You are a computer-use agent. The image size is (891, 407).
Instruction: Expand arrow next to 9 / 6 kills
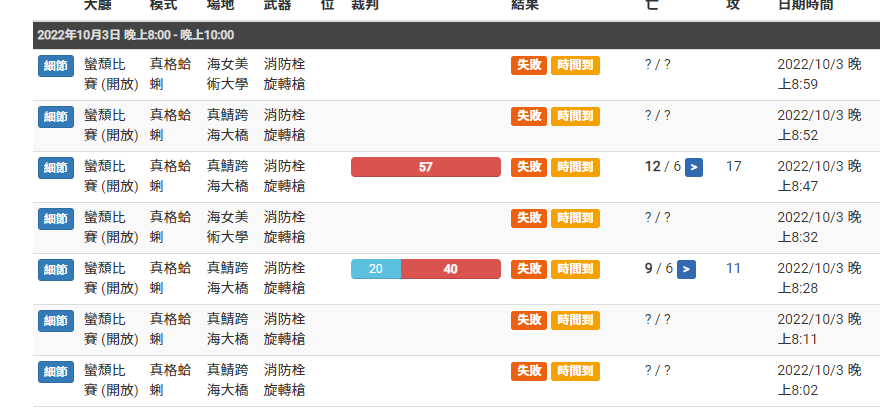pyautogui.click(x=686, y=269)
